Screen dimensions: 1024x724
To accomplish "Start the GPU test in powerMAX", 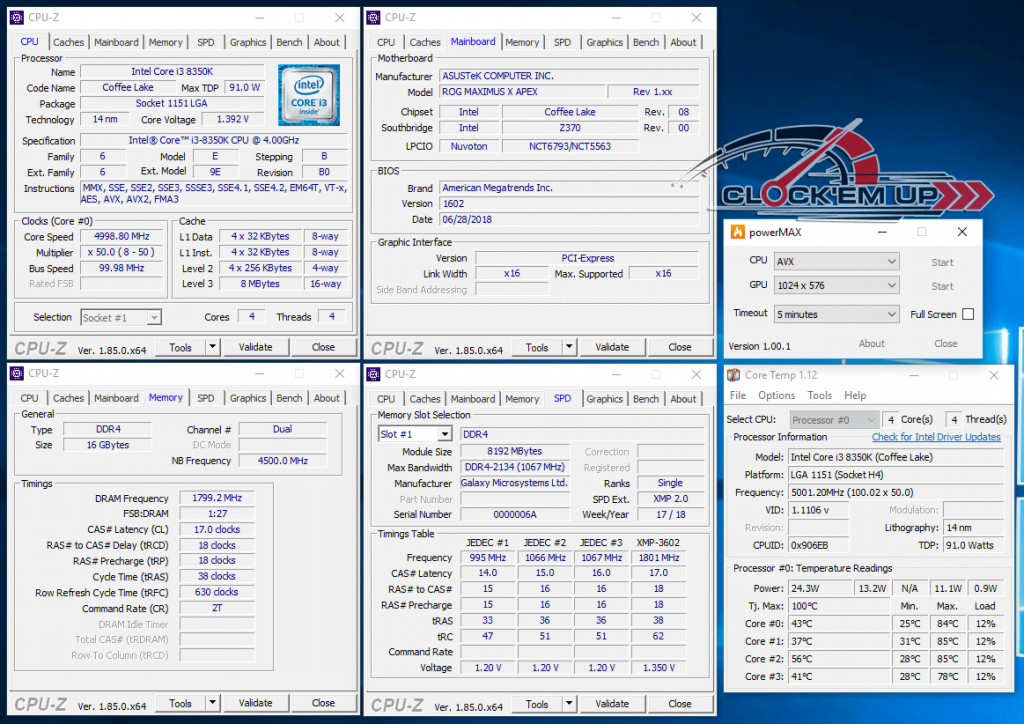I will 942,286.
